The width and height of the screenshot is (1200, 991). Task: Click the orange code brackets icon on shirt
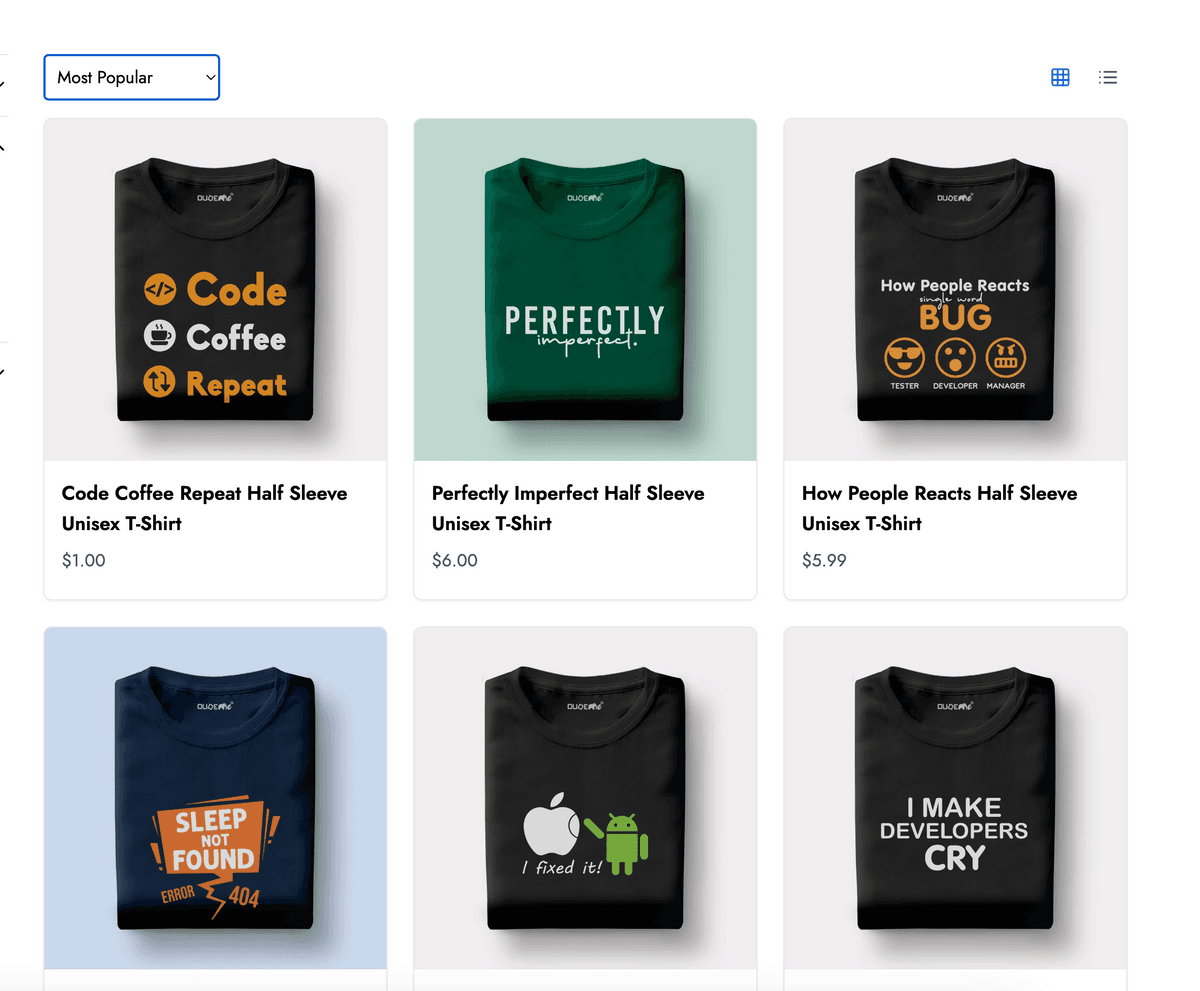pyautogui.click(x=160, y=290)
